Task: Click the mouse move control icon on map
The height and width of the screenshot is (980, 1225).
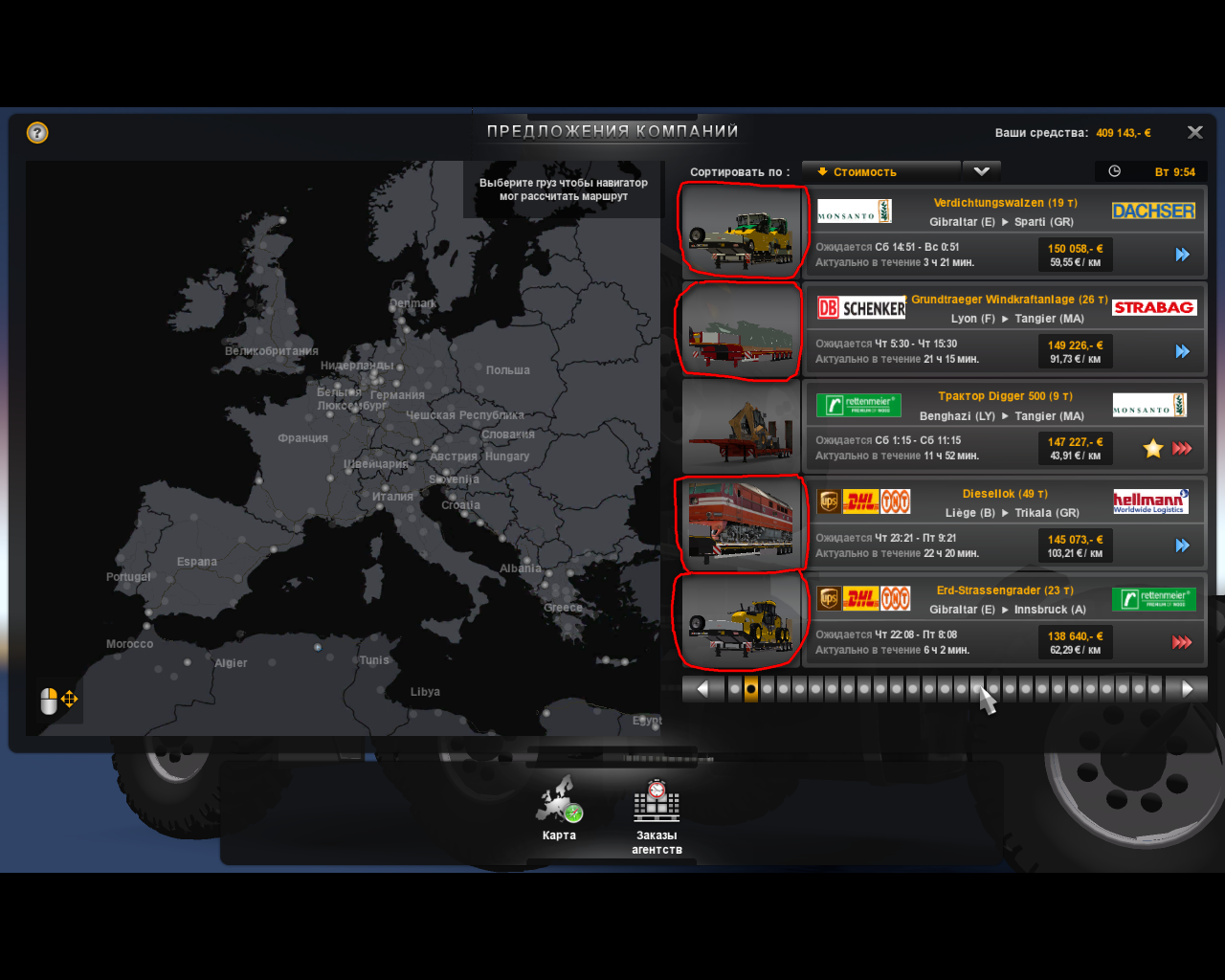Action: [x=58, y=701]
